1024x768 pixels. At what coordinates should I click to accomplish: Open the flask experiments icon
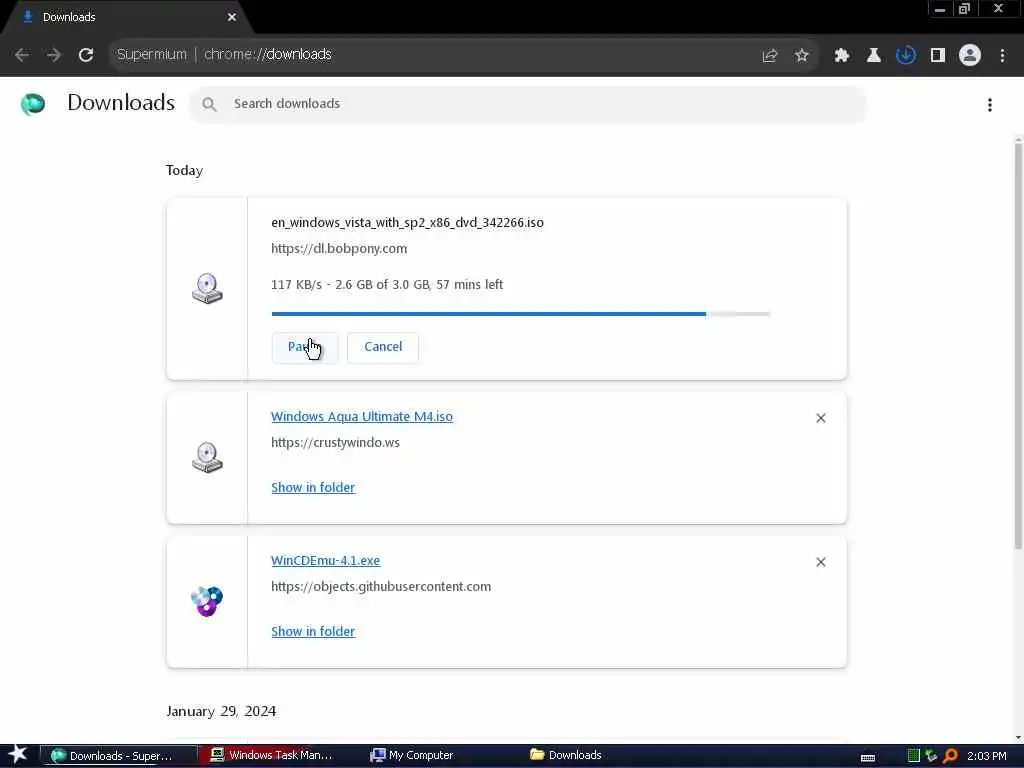pos(874,56)
